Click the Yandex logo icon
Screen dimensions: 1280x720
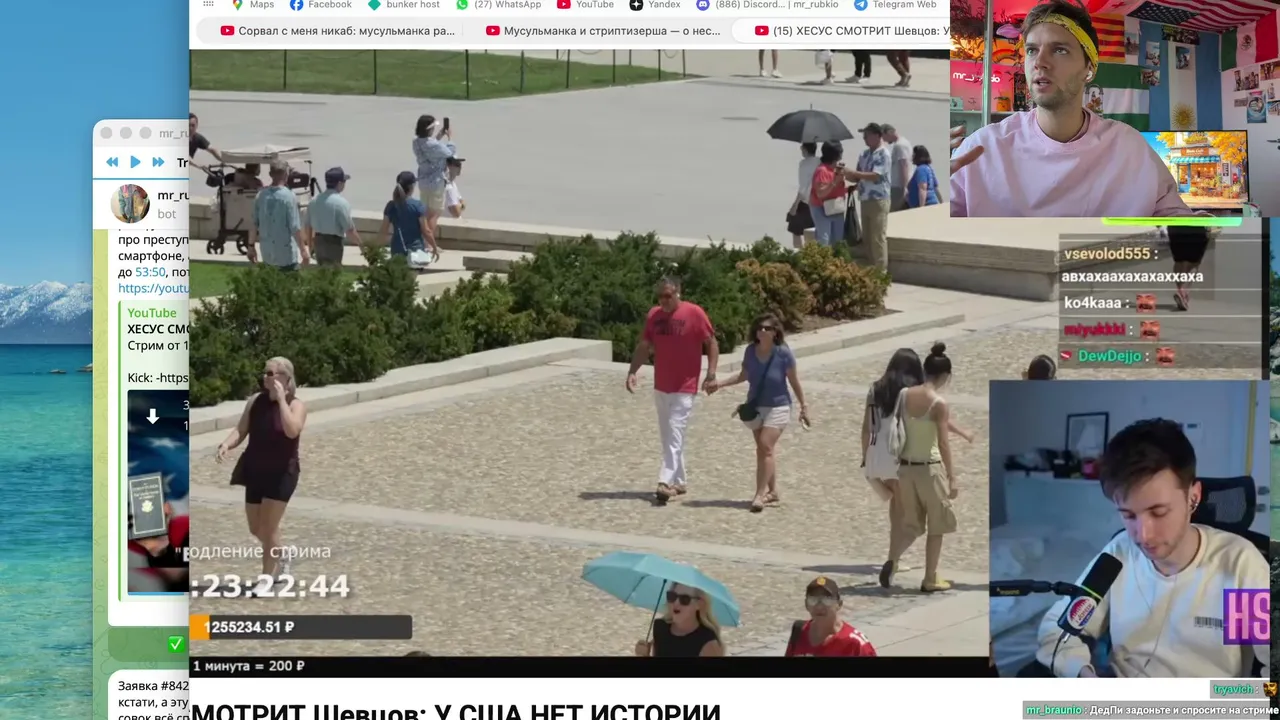[636, 5]
